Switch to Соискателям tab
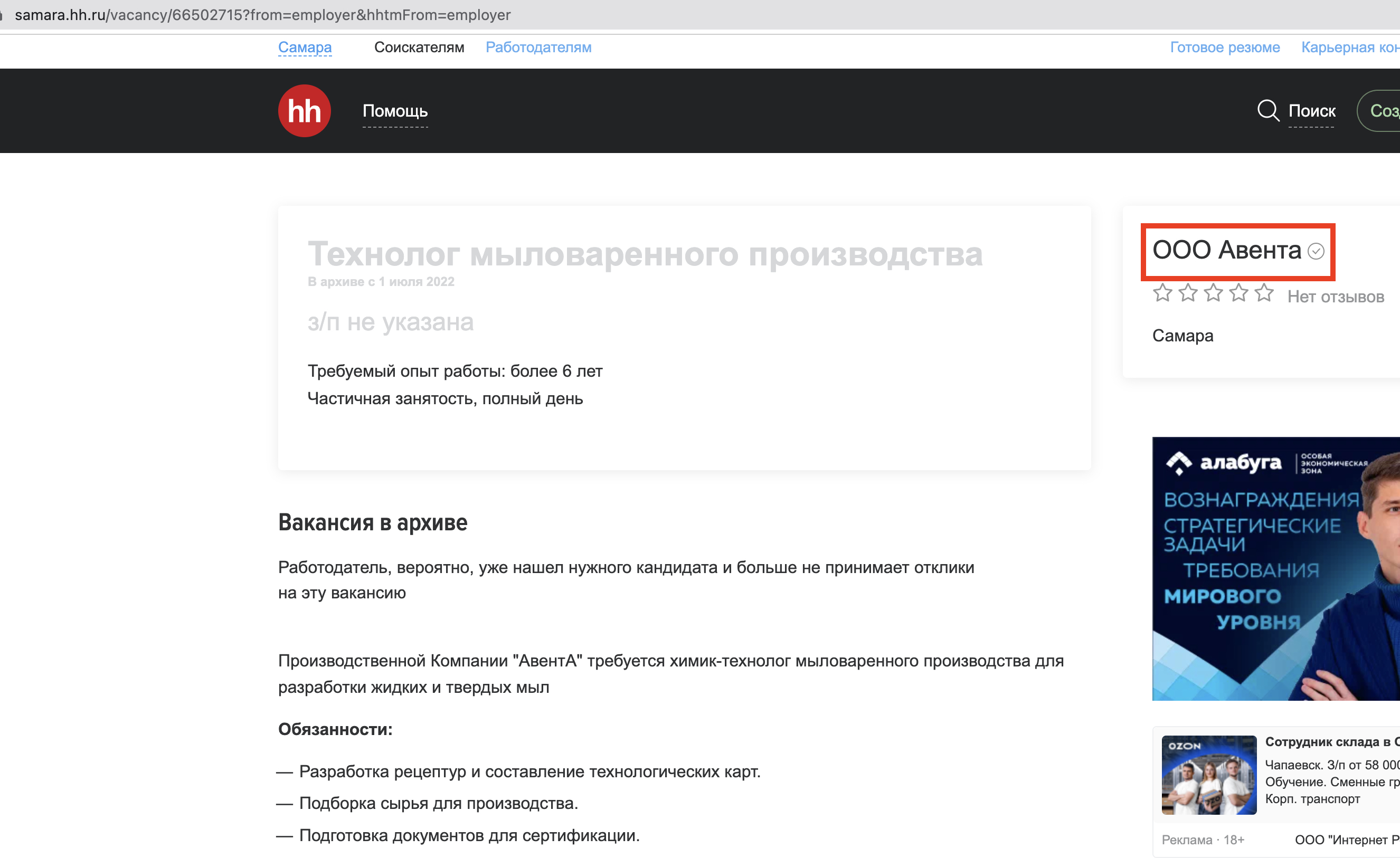 coord(419,47)
